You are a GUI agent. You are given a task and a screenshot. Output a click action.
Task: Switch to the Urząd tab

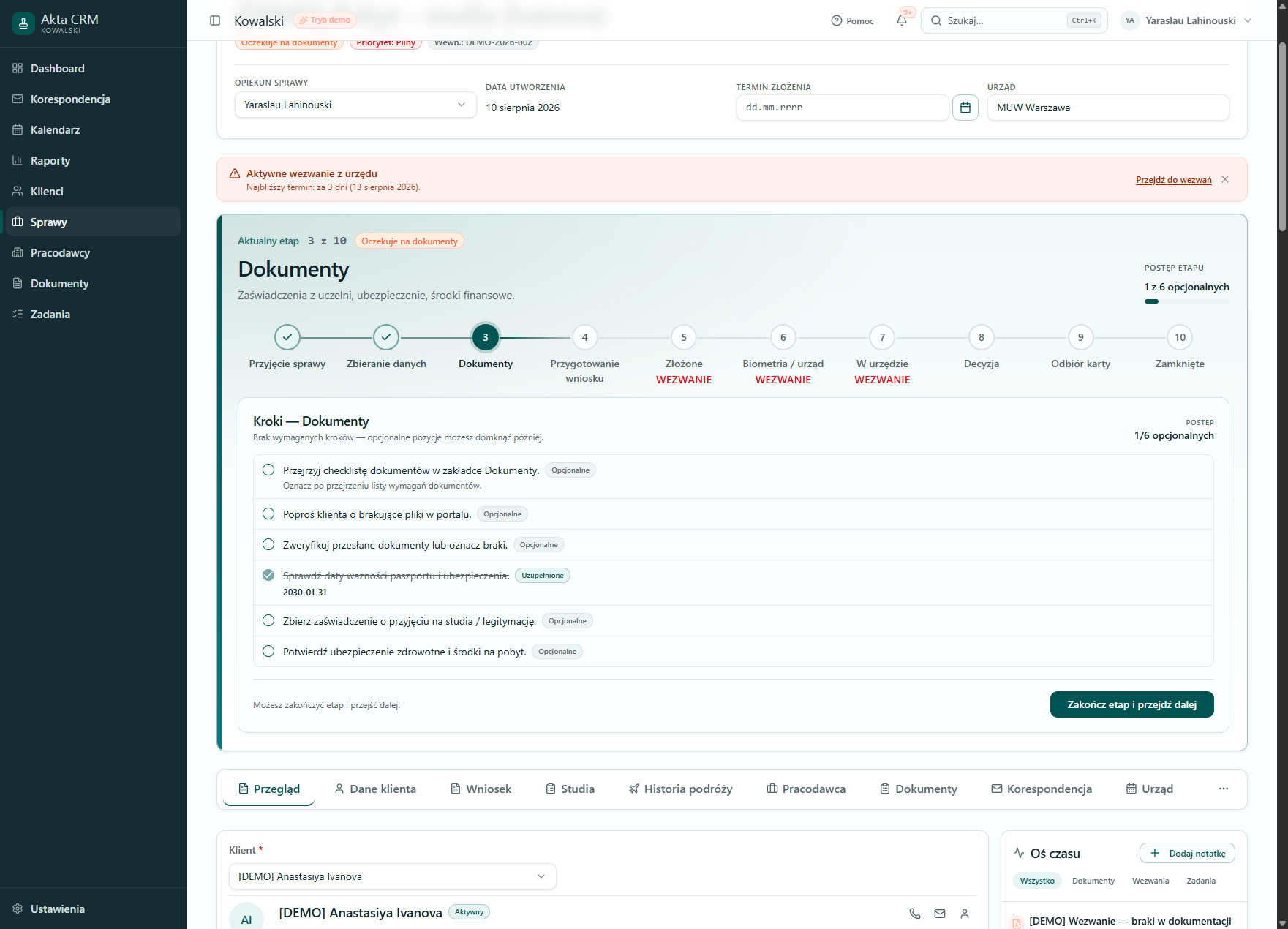1149,789
